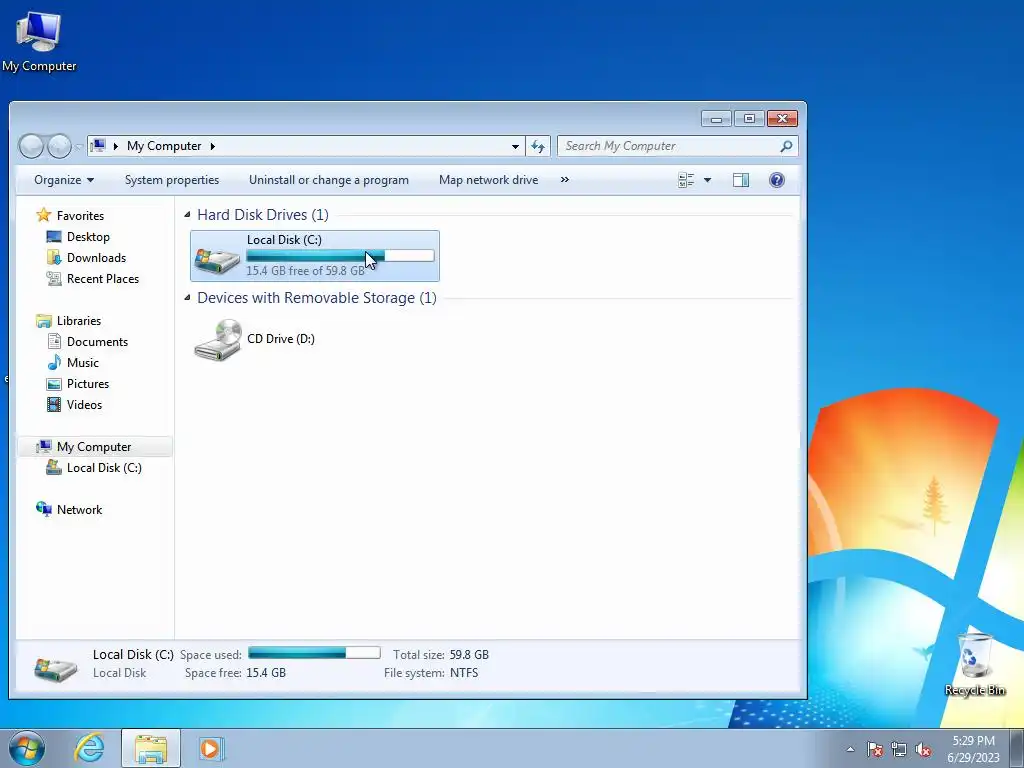Viewport: 1024px width, 768px height.
Task: Select Local Disk (C:) in the navigation pane
Action: [x=104, y=468]
